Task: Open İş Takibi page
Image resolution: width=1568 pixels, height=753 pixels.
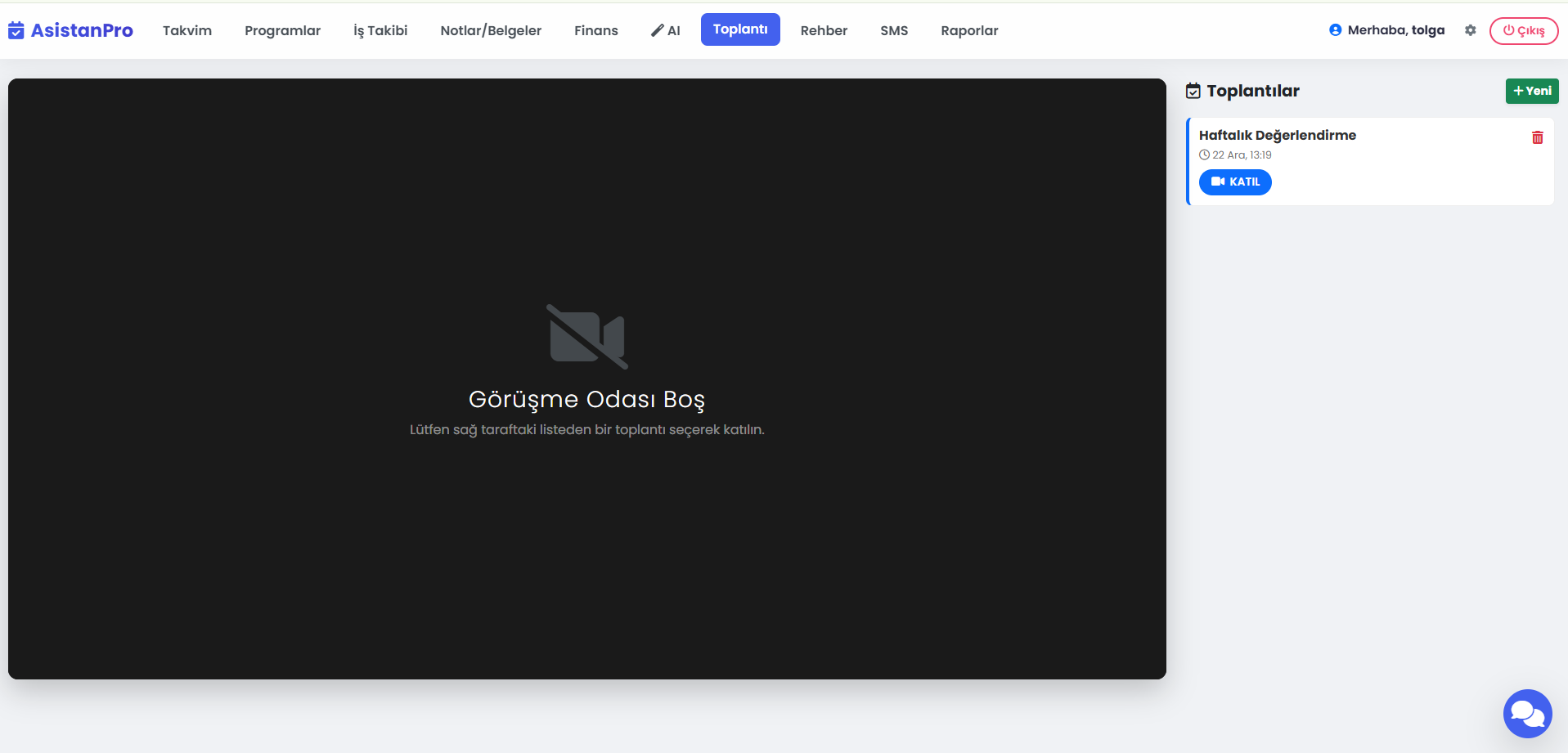Action: 380,30
